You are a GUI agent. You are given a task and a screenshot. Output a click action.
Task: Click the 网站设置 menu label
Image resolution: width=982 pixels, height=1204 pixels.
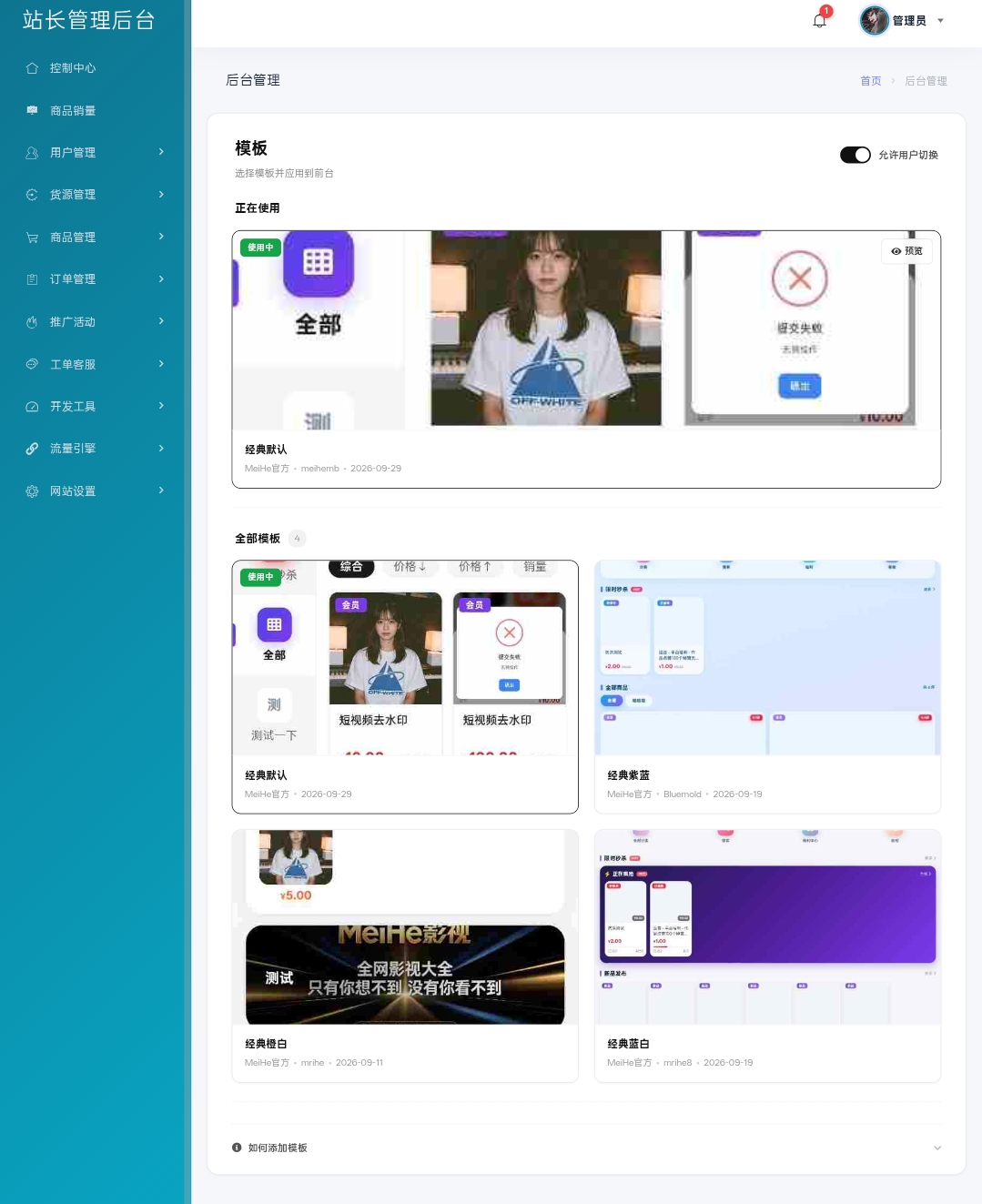tap(73, 491)
